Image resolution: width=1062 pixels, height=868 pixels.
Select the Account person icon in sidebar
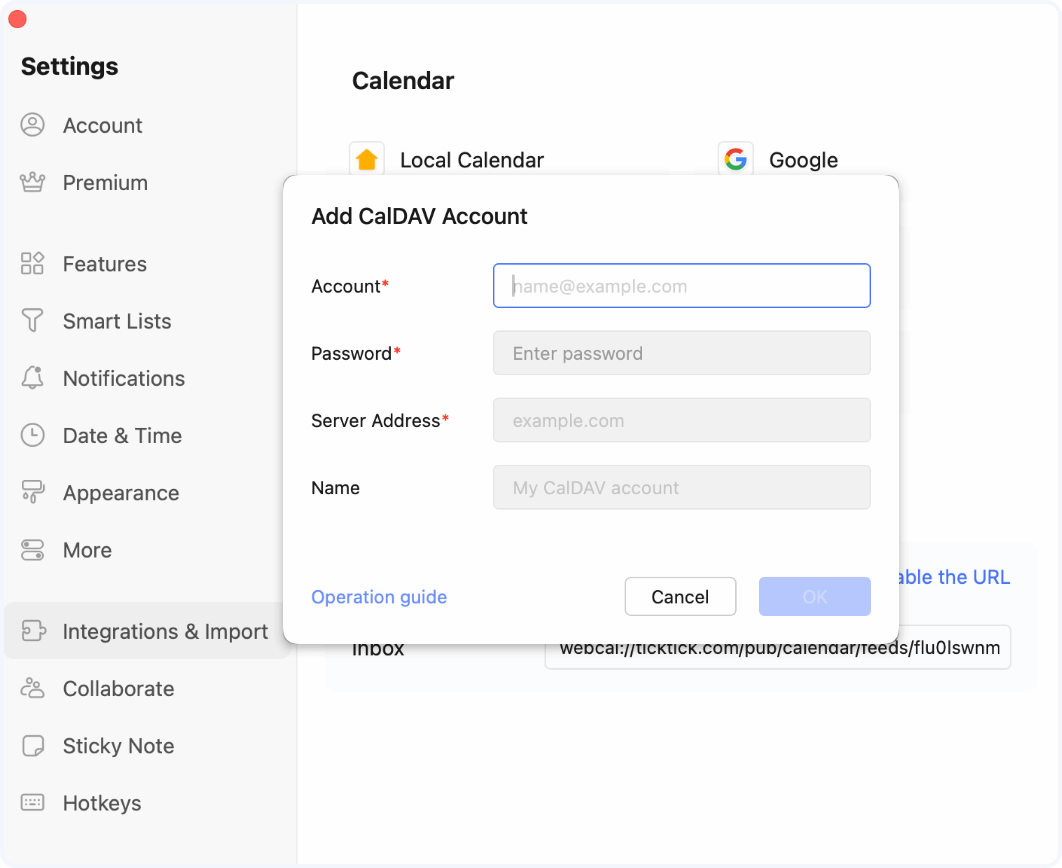point(32,125)
